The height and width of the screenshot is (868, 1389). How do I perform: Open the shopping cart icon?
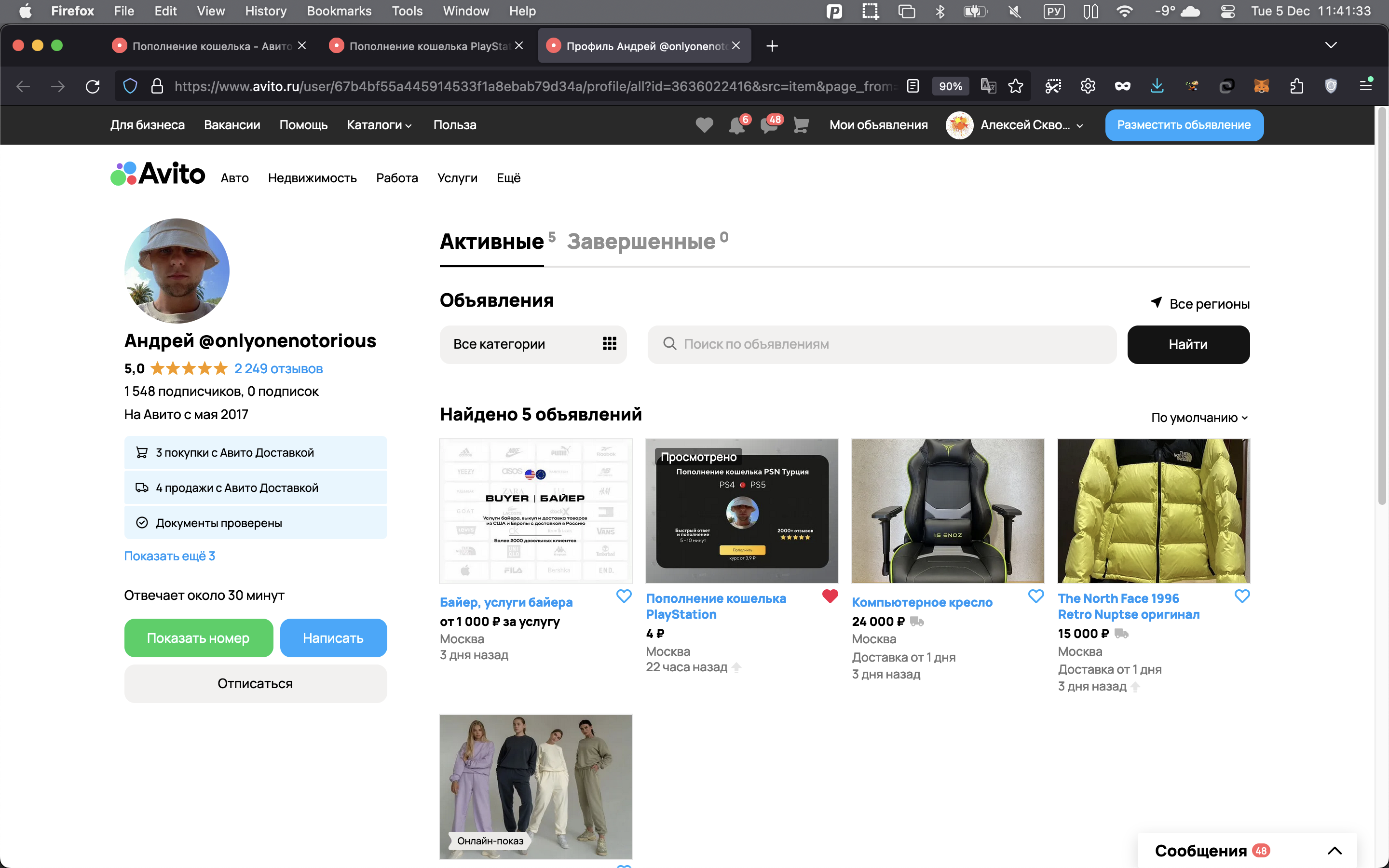(x=801, y=124)
